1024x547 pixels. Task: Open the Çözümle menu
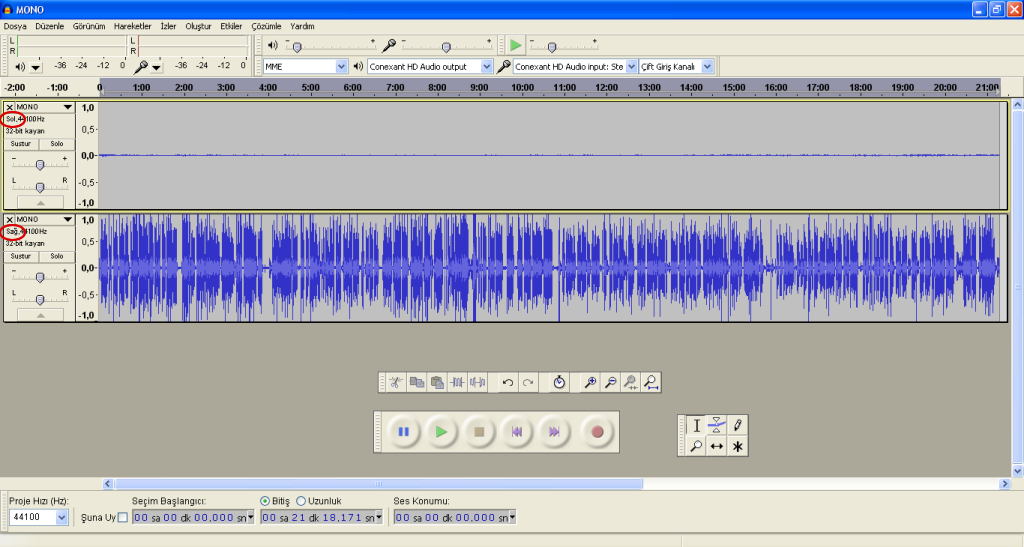[x=266, y=27]
